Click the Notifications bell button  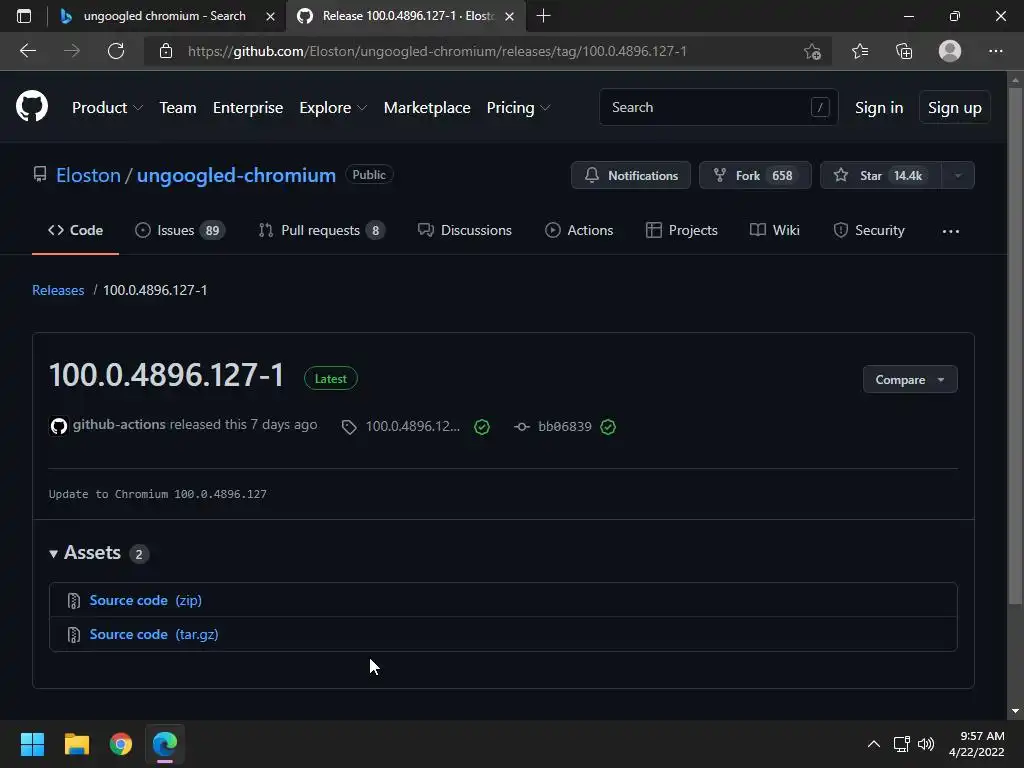pyautogui.click(x=631, y=175)
